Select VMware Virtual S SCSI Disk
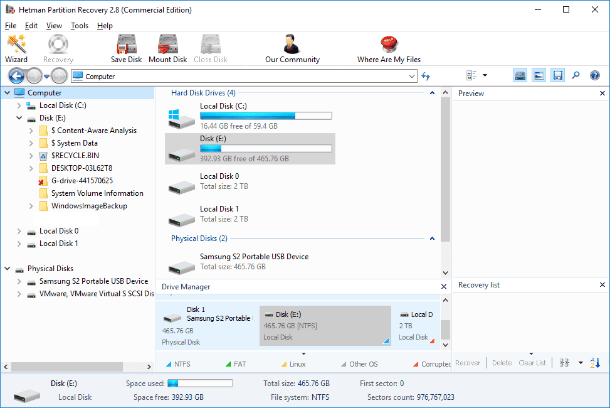610x408 pixels. (91, 294)
